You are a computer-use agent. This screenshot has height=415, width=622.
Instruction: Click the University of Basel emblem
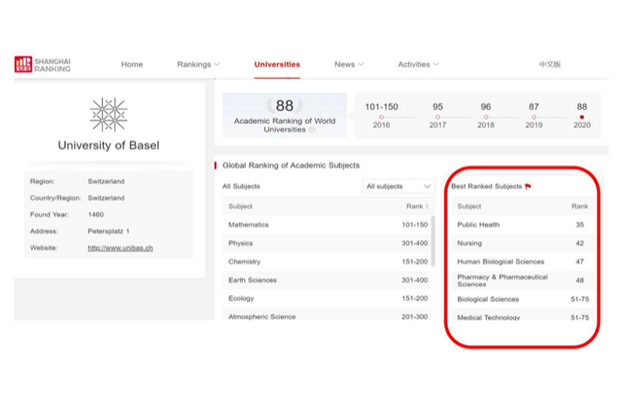[108, 114]
